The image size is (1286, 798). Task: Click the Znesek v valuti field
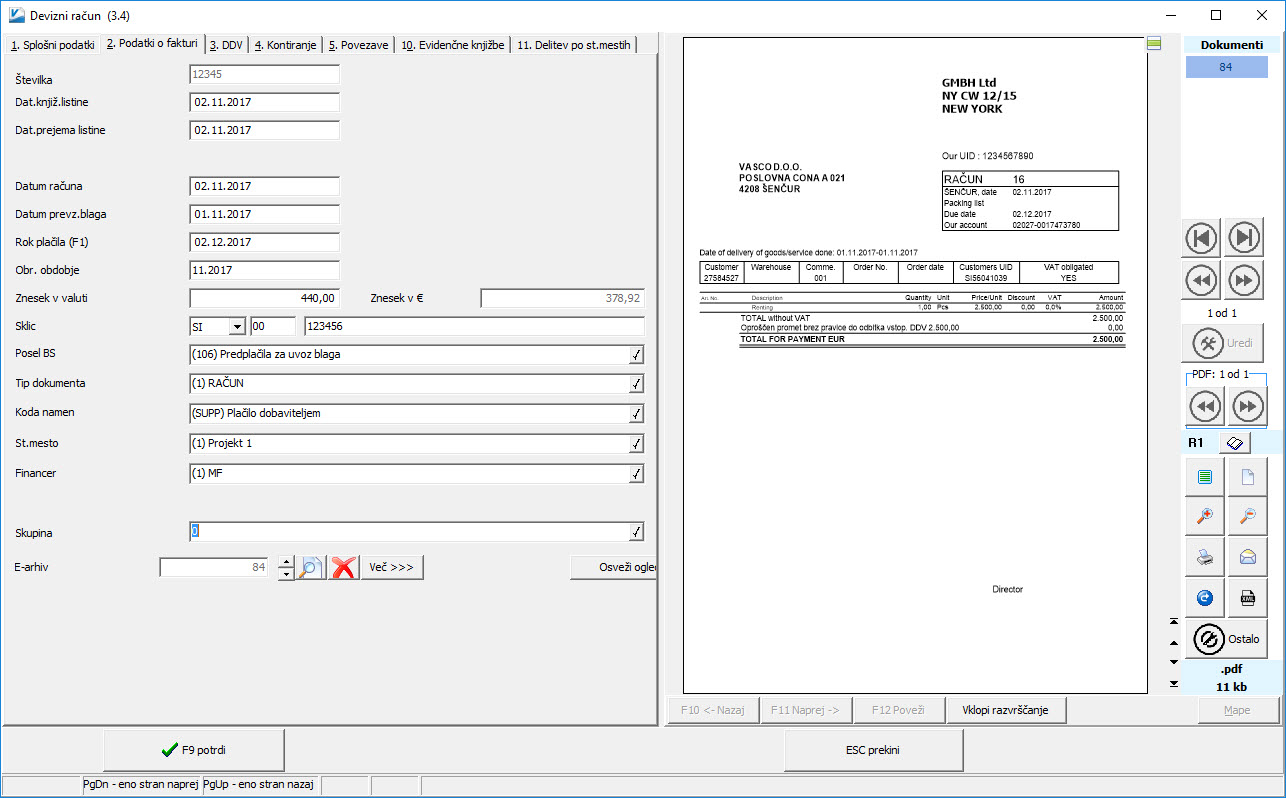pyautogui.click(x=264, y=298)
